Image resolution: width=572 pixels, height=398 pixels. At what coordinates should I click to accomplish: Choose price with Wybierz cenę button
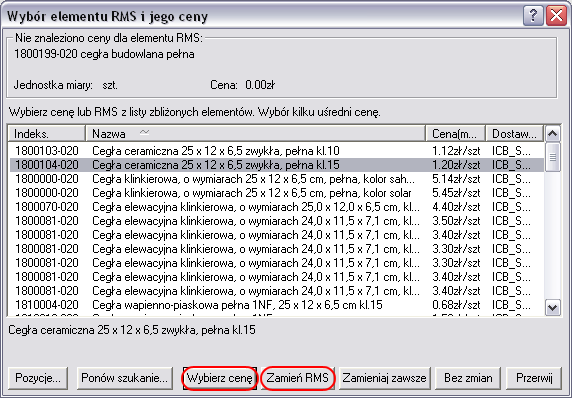click(219, 378)
